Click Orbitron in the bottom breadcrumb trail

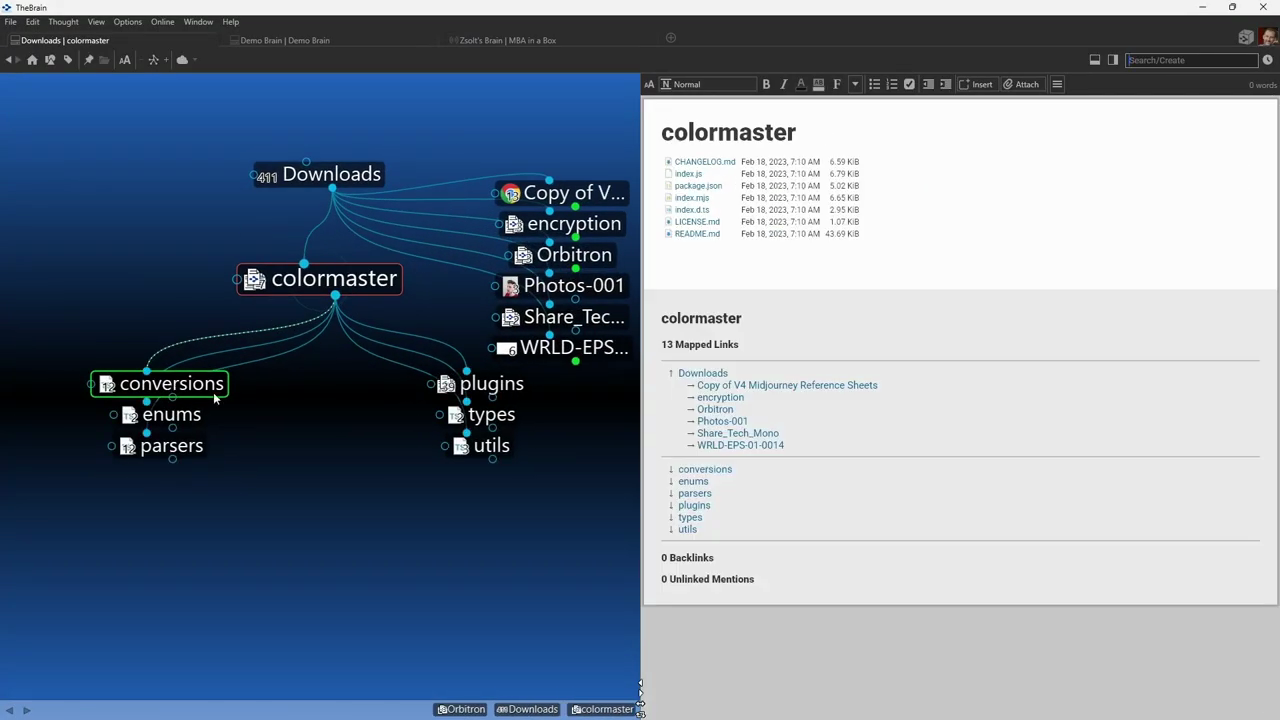(461, 709)
